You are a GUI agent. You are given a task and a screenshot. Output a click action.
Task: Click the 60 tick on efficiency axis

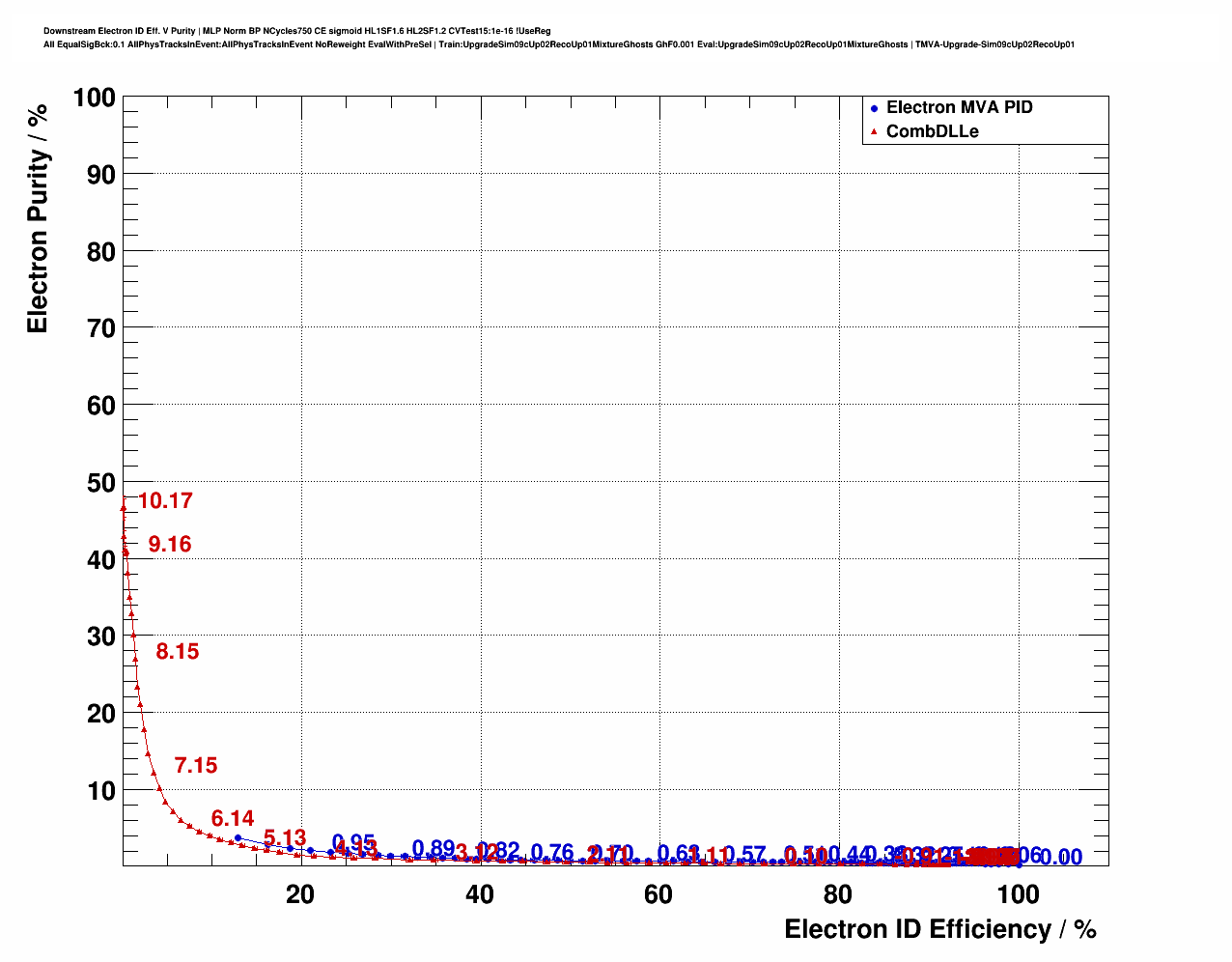click(658, 894)
